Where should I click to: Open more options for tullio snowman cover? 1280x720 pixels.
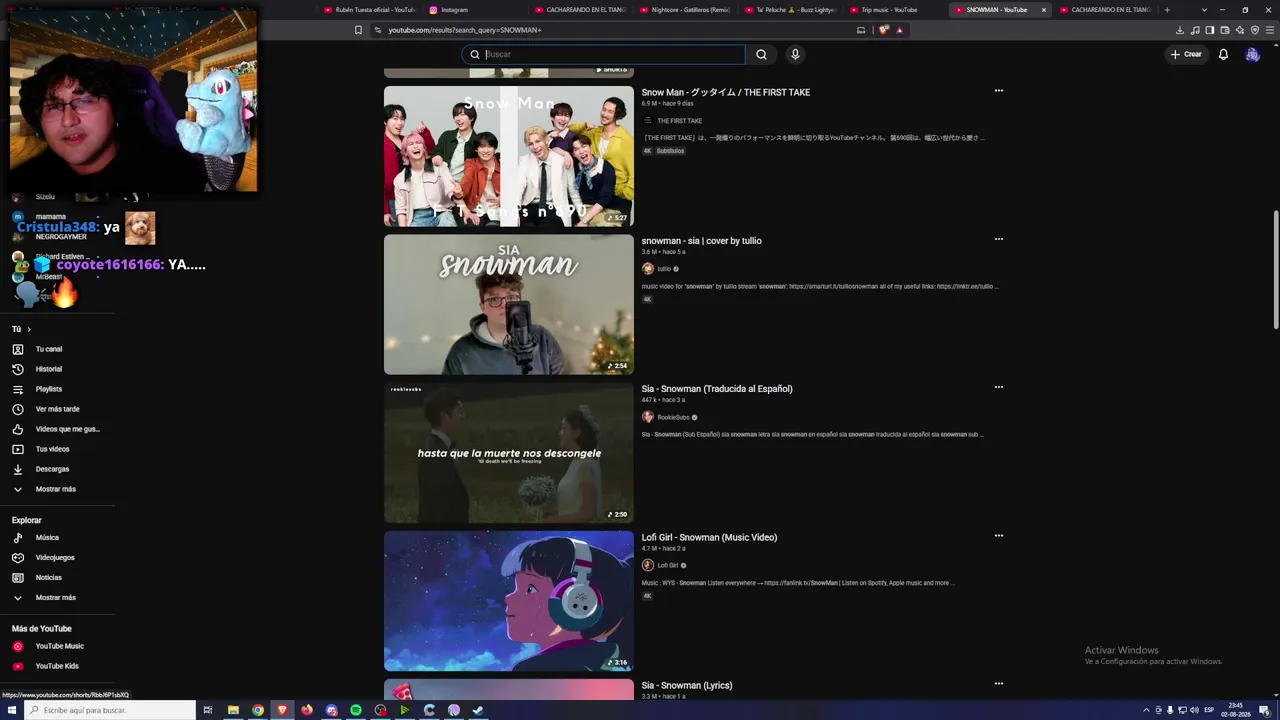pos(998,239)
